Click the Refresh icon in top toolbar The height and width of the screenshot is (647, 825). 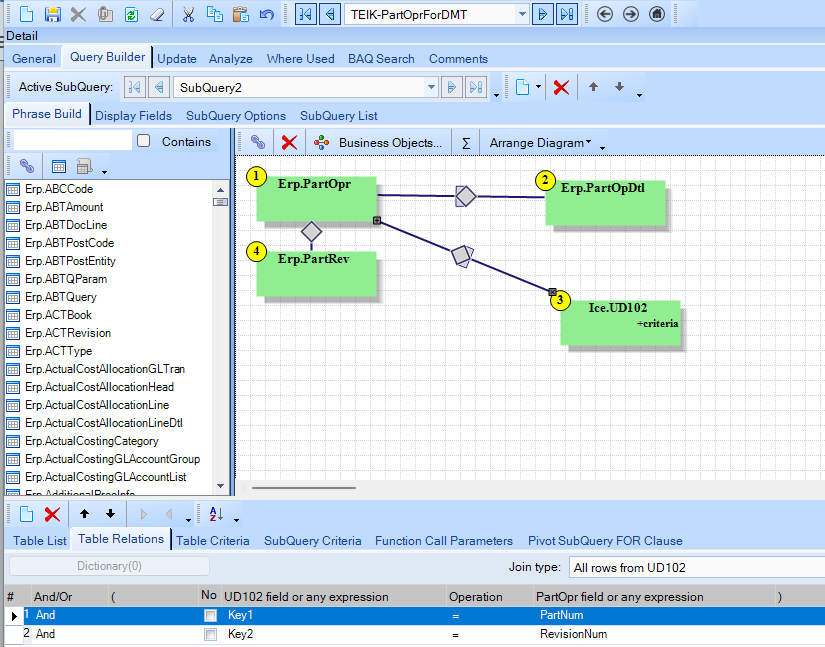click(x=132, y=14)
